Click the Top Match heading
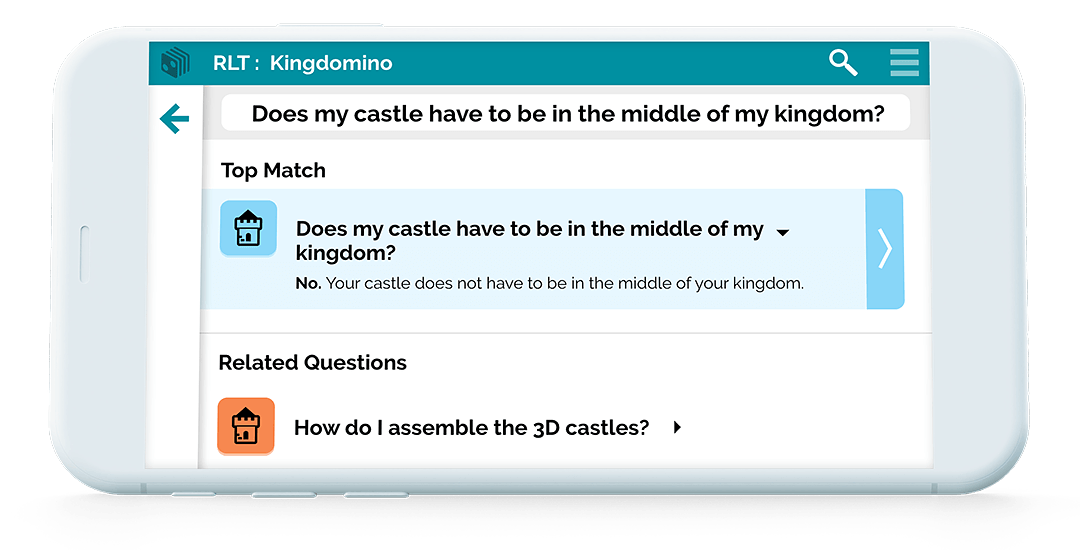The width and height of the screenshot is (1080, 550). 273,171
